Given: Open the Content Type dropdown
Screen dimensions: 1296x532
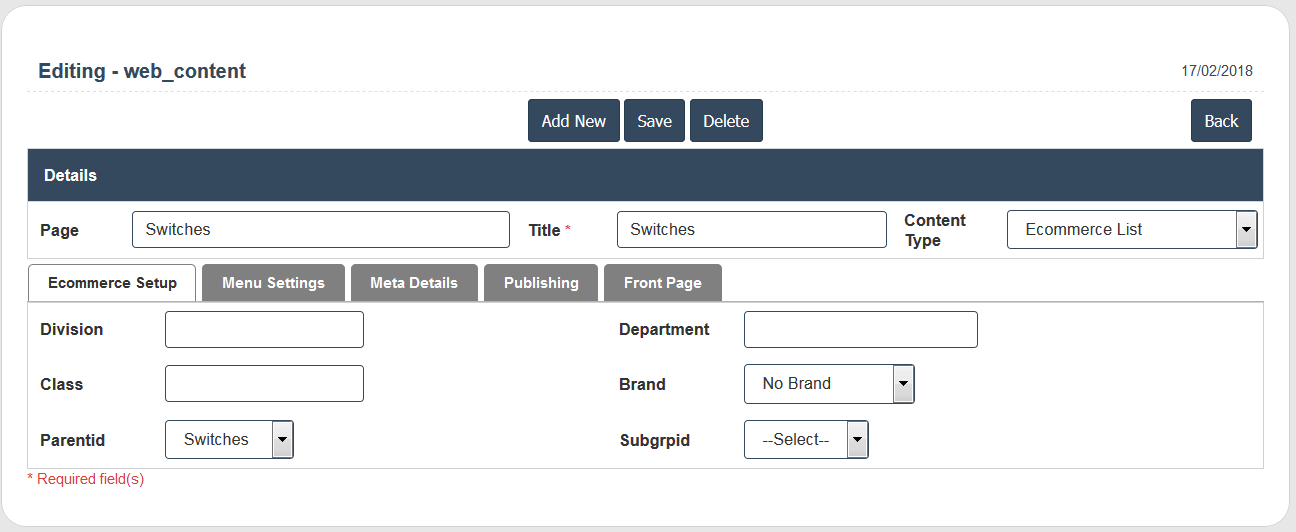Looking at the screenshot, I should point(1131,230).
